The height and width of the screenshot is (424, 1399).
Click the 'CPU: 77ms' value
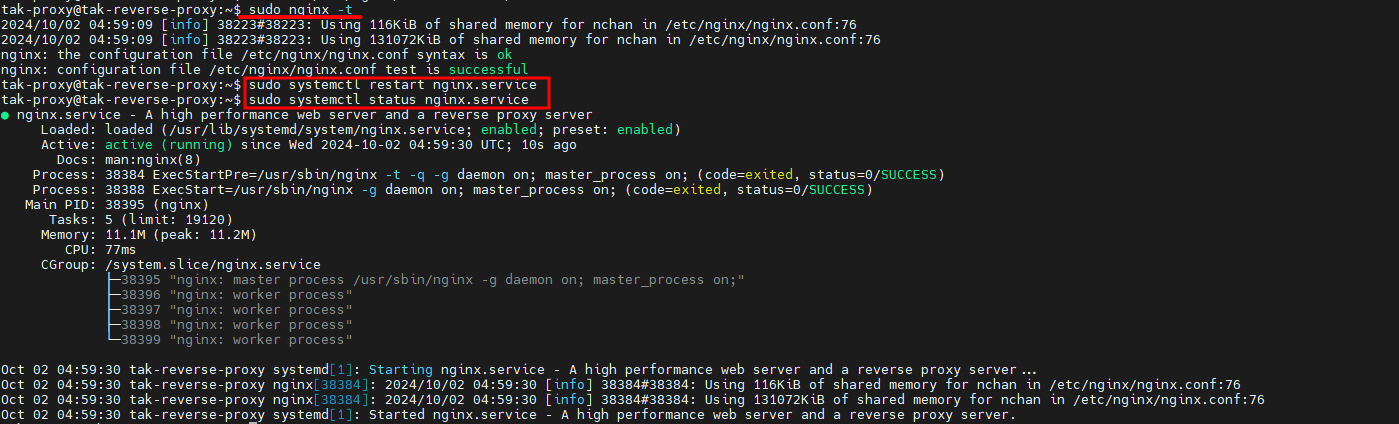[120, 250]
